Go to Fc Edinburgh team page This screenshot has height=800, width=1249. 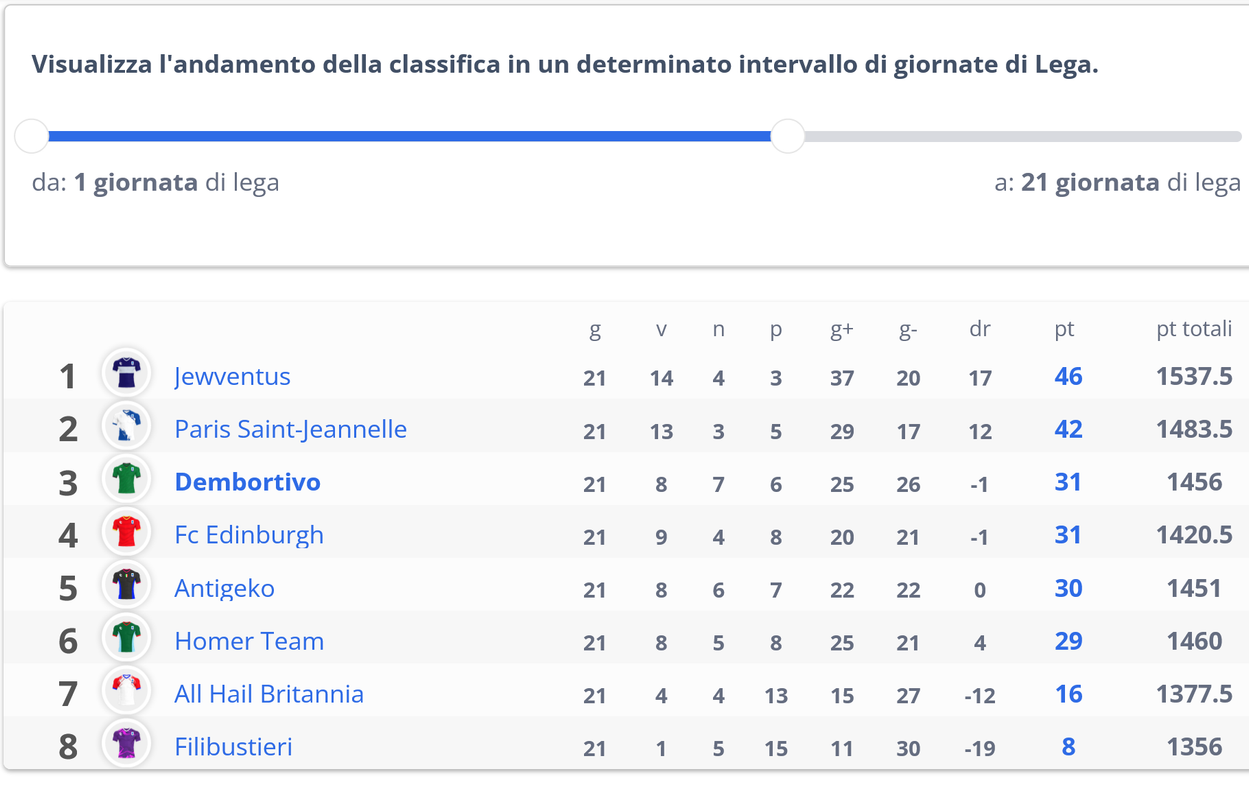point(249,536)
